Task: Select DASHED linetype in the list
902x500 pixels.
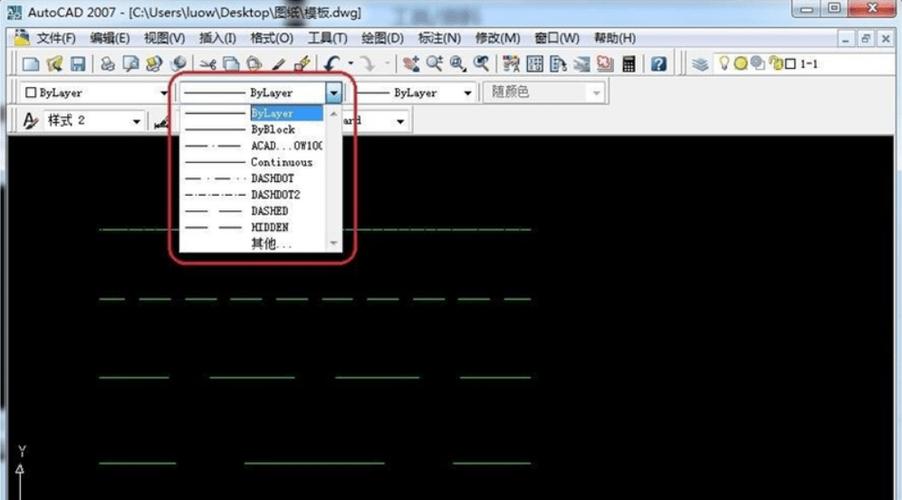Action: tap(269, 211)
